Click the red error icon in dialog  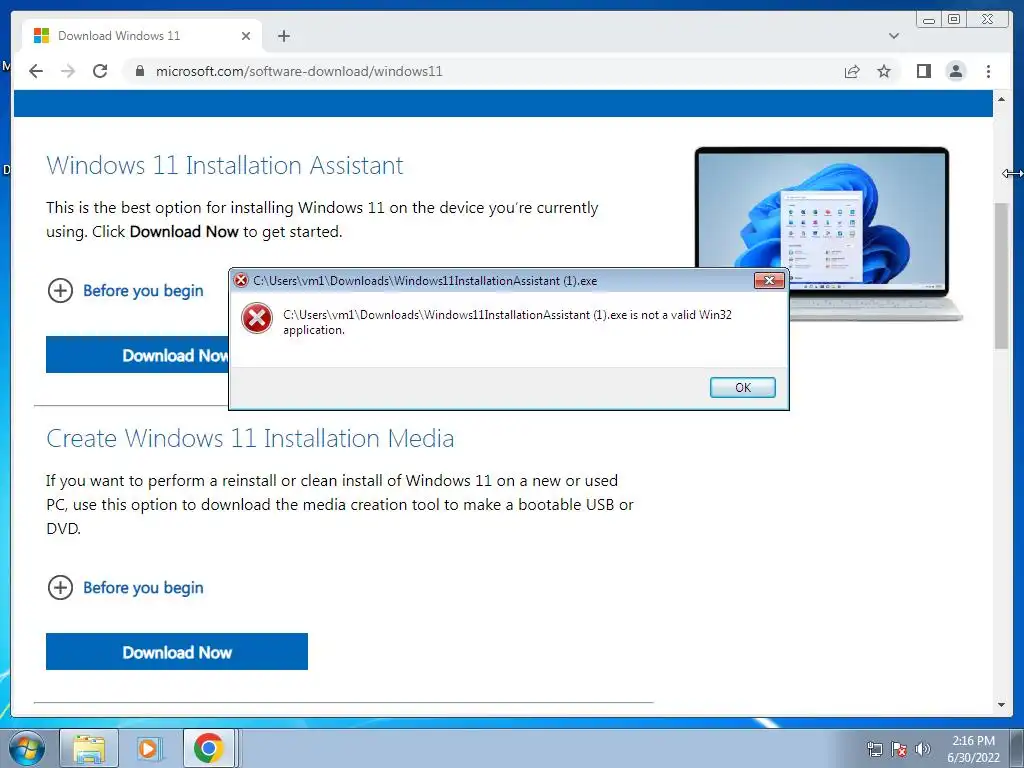257,319
